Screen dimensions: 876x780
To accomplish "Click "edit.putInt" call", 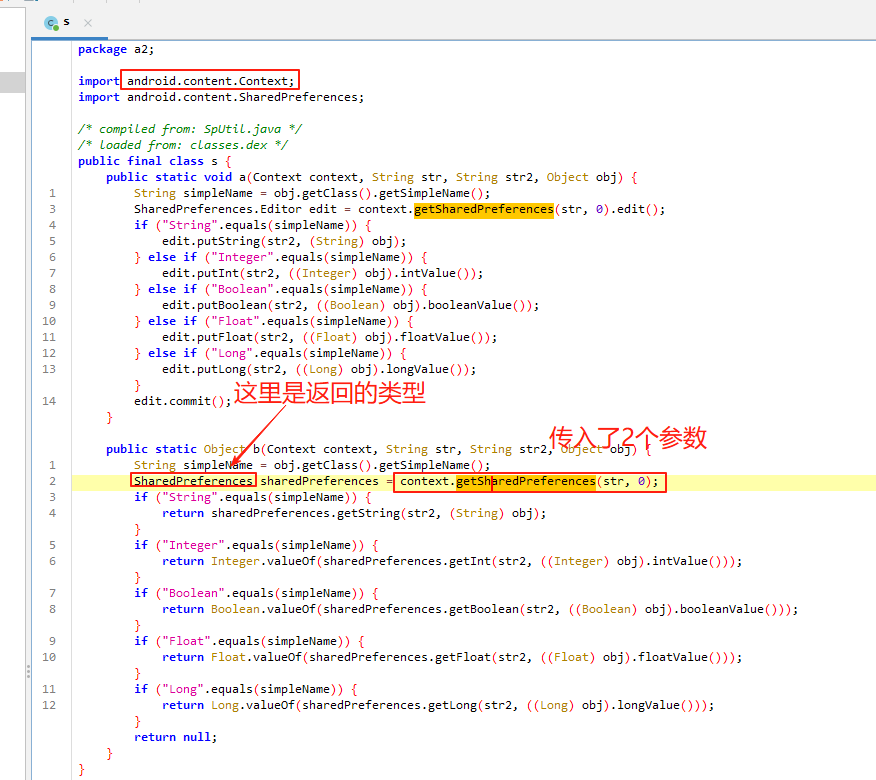I will pyautogui.click(x=201, y=273).
